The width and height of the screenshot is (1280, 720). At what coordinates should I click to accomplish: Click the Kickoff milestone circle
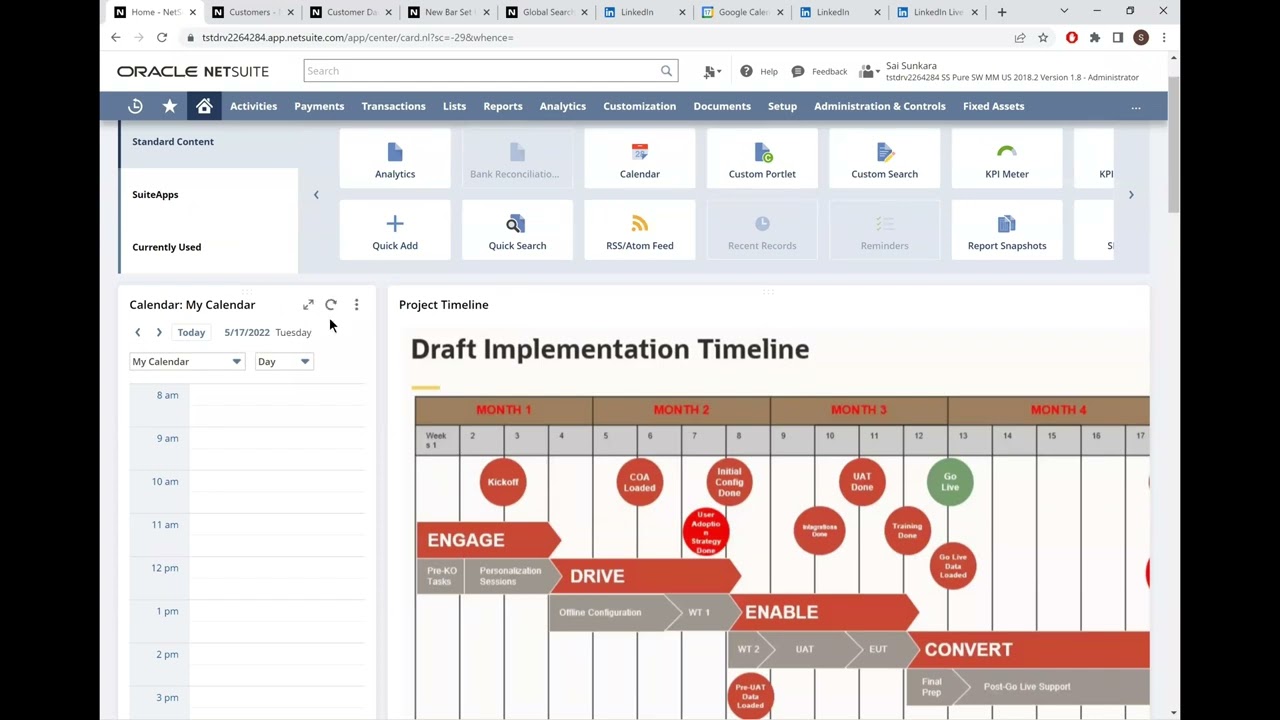pyautogui.click(x=503, y=482)
